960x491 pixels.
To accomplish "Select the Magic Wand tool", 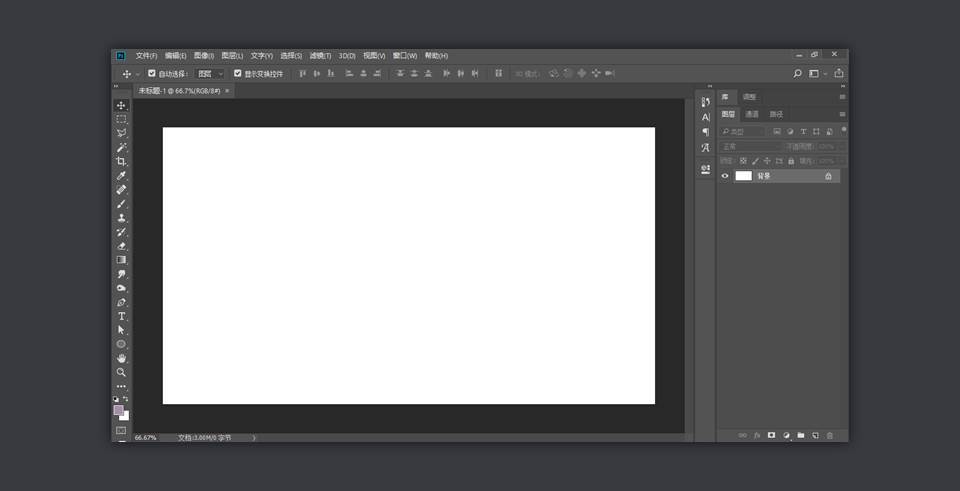I will point(121,147).
